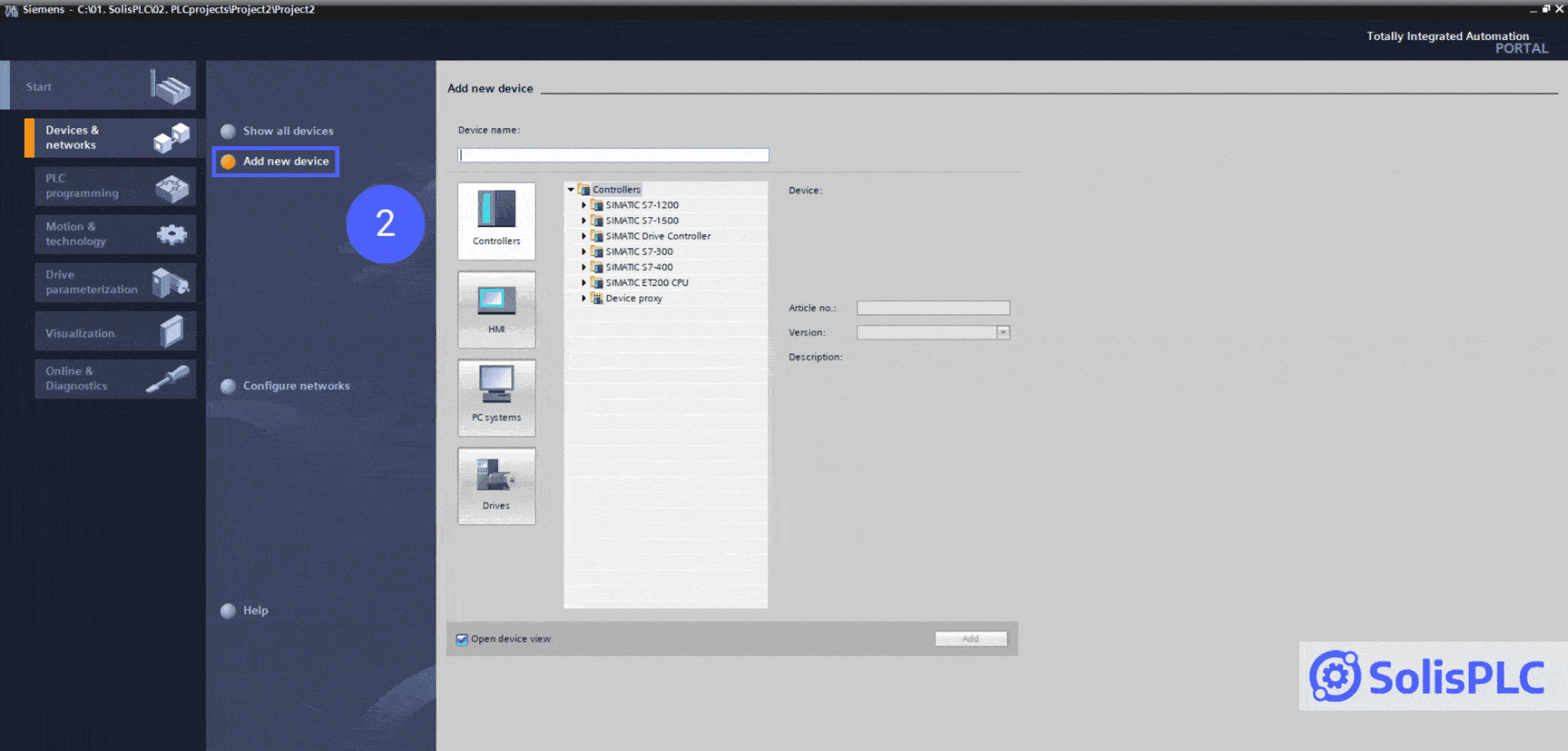
Task: Select the Add new device option
Action: pos(283,161)
